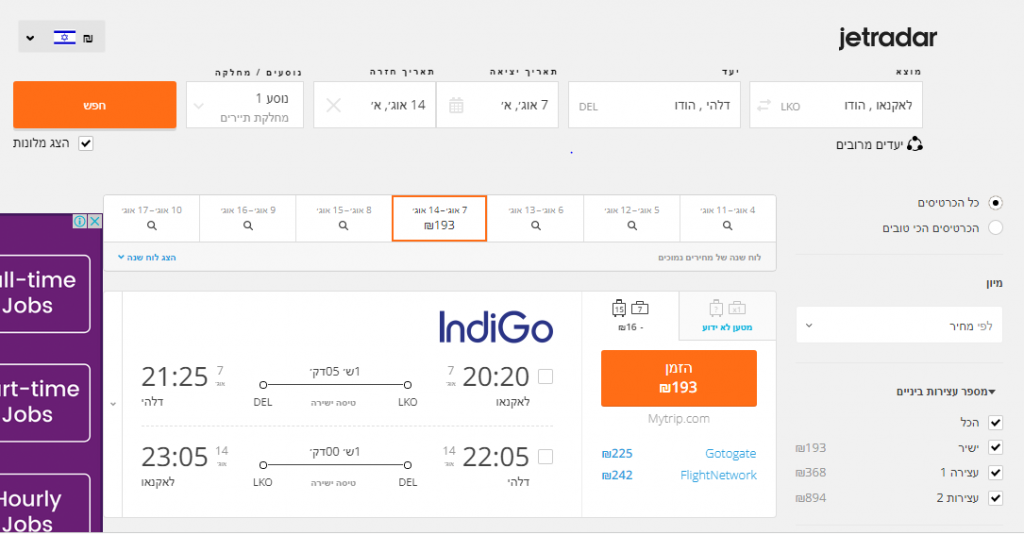Open the currency and language selector
This screenshot has height=535, width=1024.
click(61, 37)
